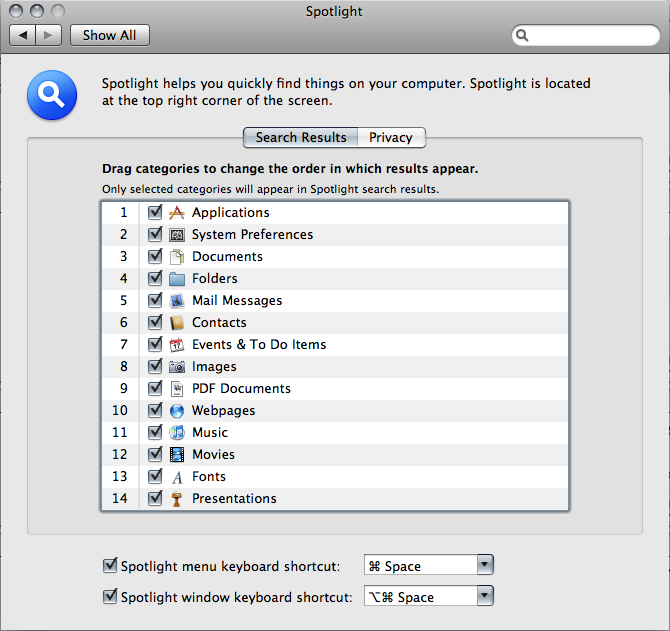Click the yellow minimize window button
The width and height of the screenshot is (670, 631).
point(37,11)
